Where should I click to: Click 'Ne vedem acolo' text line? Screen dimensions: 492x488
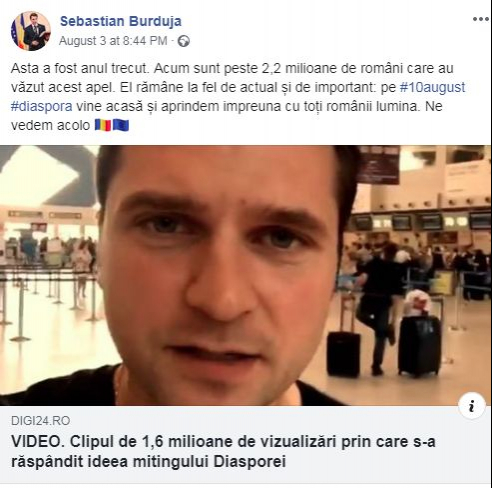[50, 126]
